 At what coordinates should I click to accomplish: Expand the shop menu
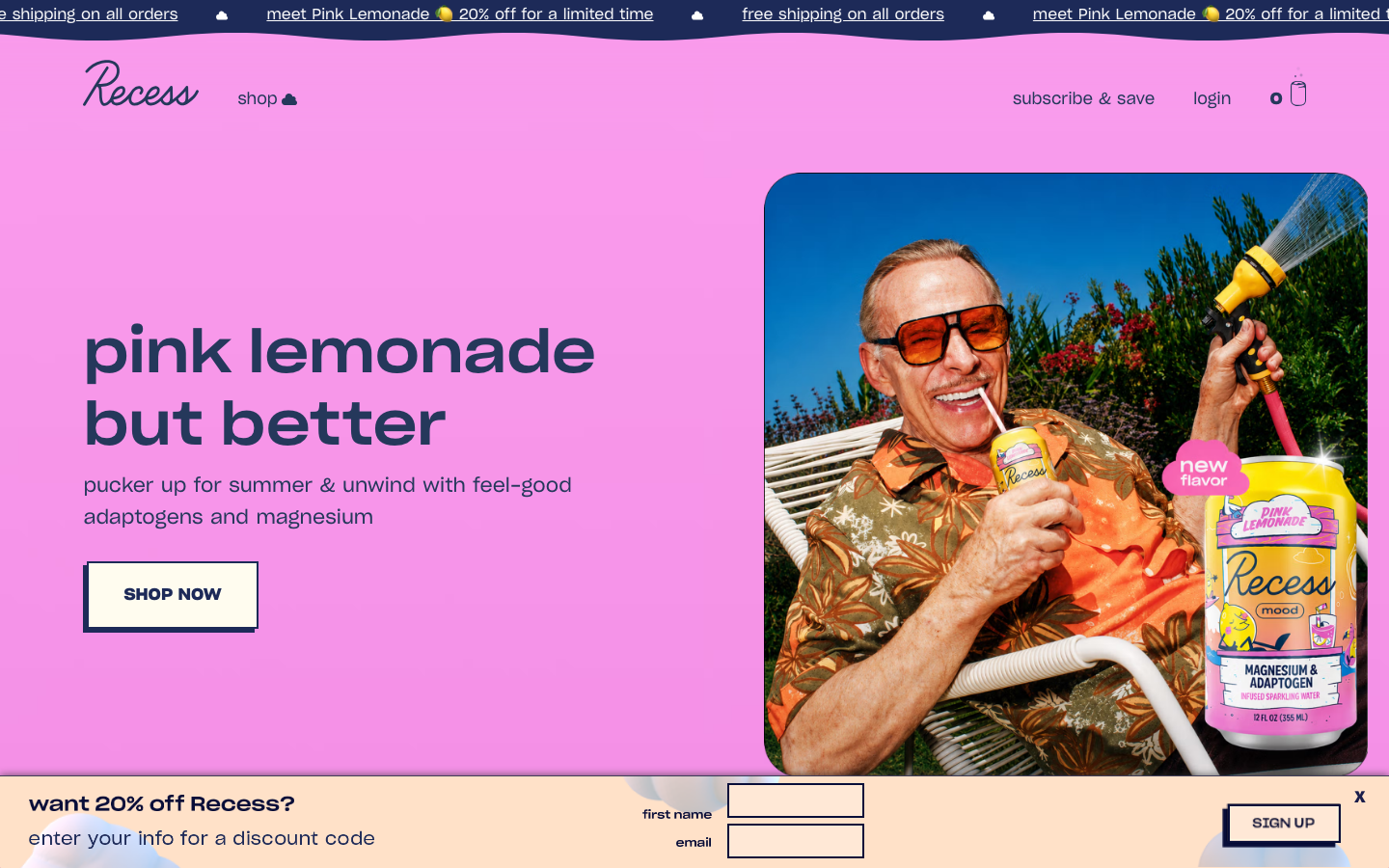(x=267, y=98)
